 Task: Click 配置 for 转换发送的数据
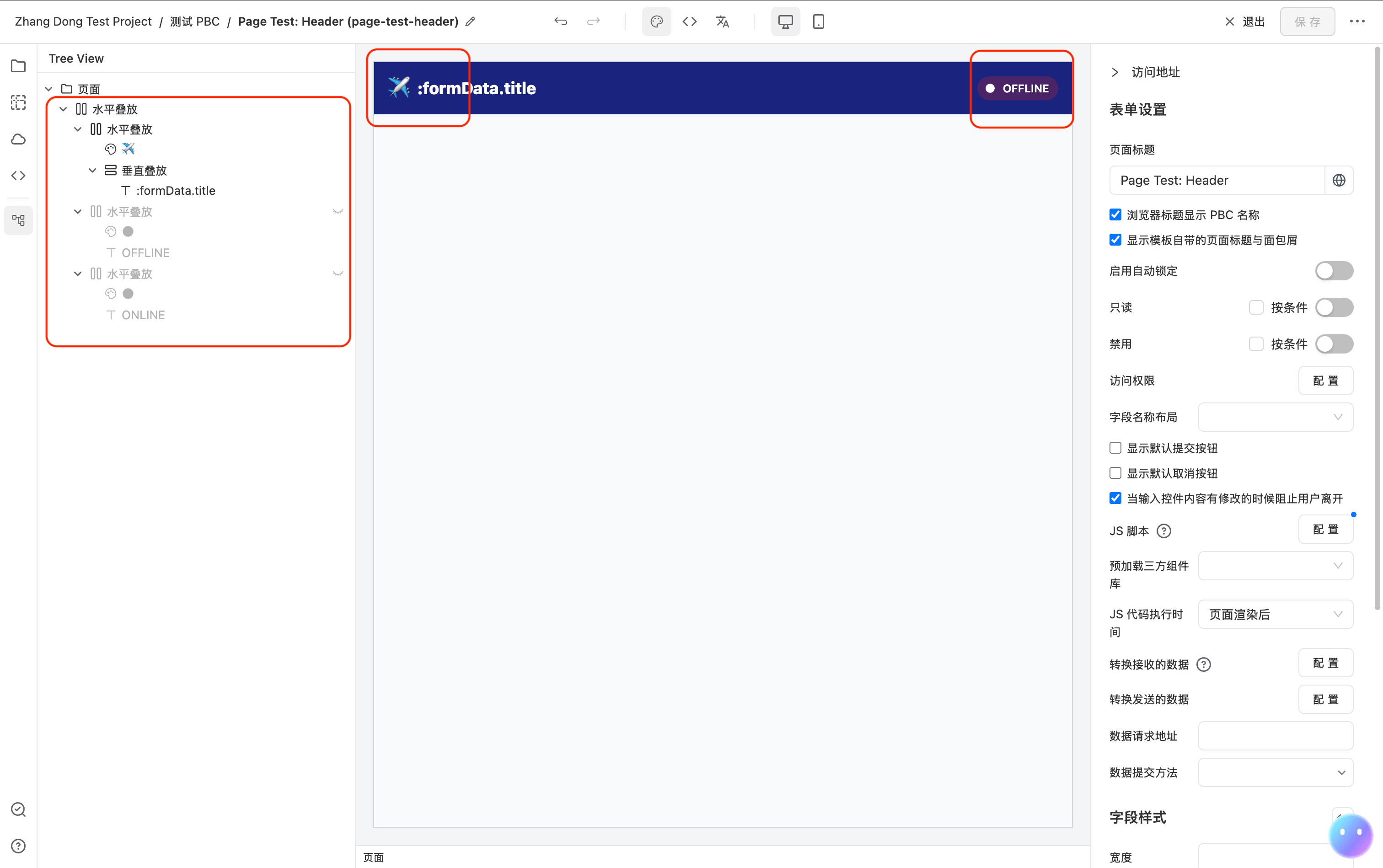[1325, 699]
